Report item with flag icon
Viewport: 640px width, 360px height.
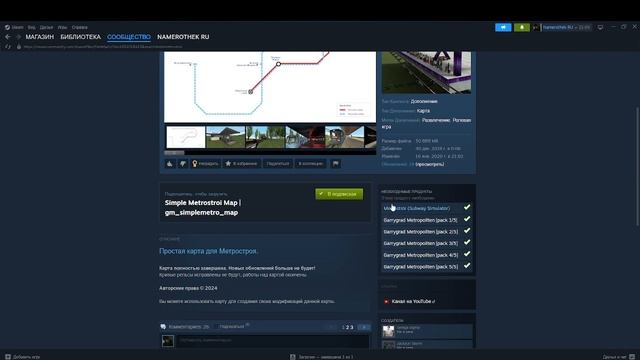coord(336,164)
